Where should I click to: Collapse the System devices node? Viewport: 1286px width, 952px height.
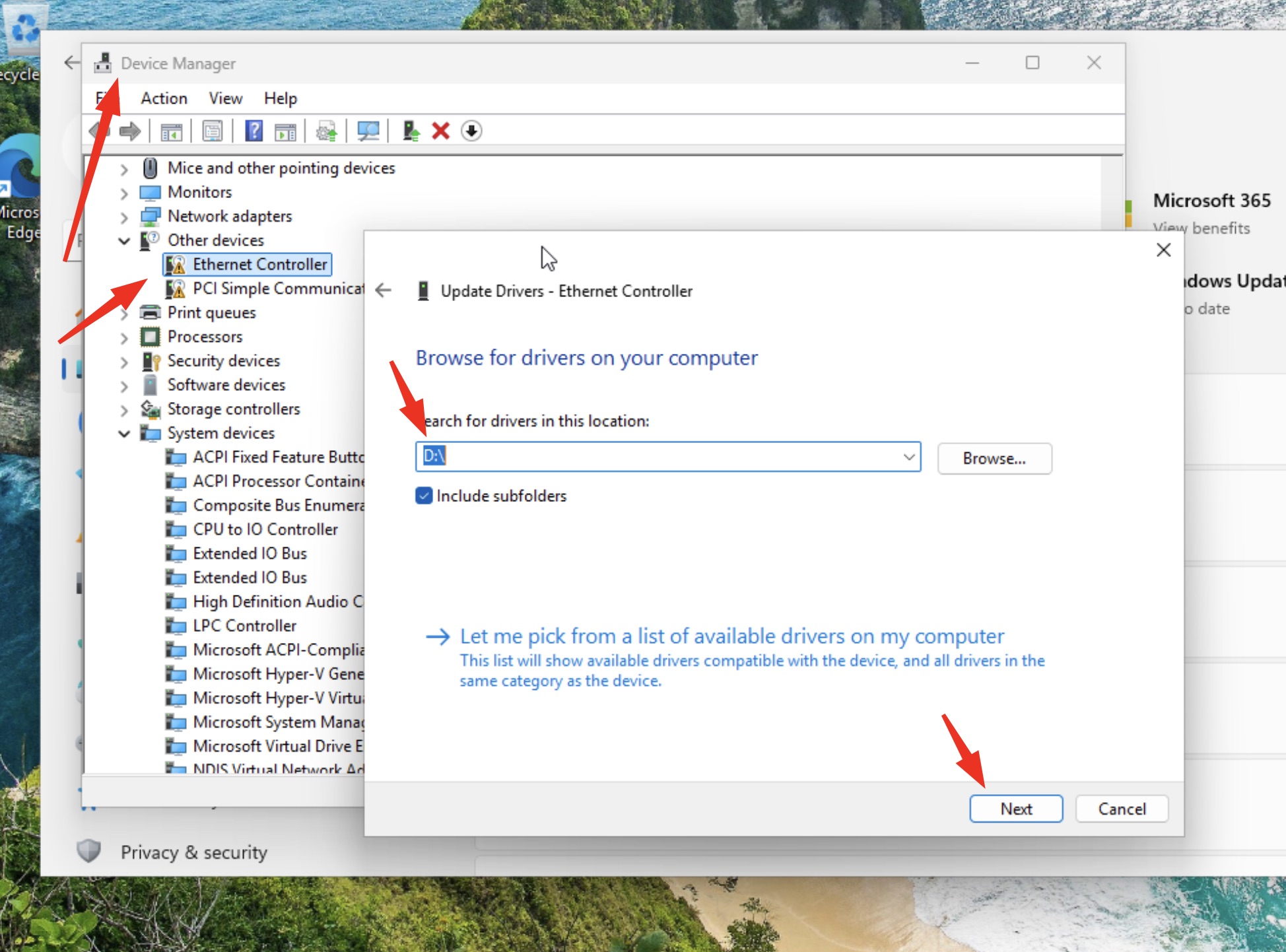click(x=124, y=434)
